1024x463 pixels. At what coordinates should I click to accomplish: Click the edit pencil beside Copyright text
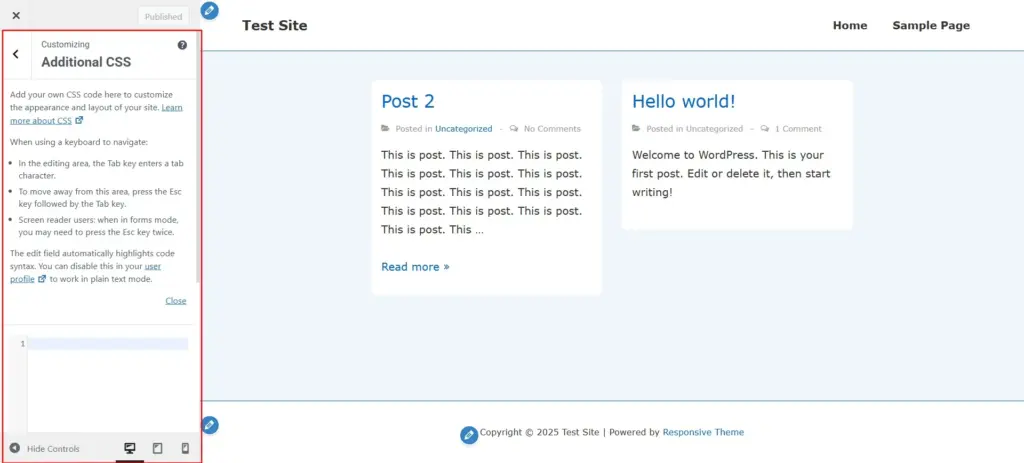coord(469,435)
